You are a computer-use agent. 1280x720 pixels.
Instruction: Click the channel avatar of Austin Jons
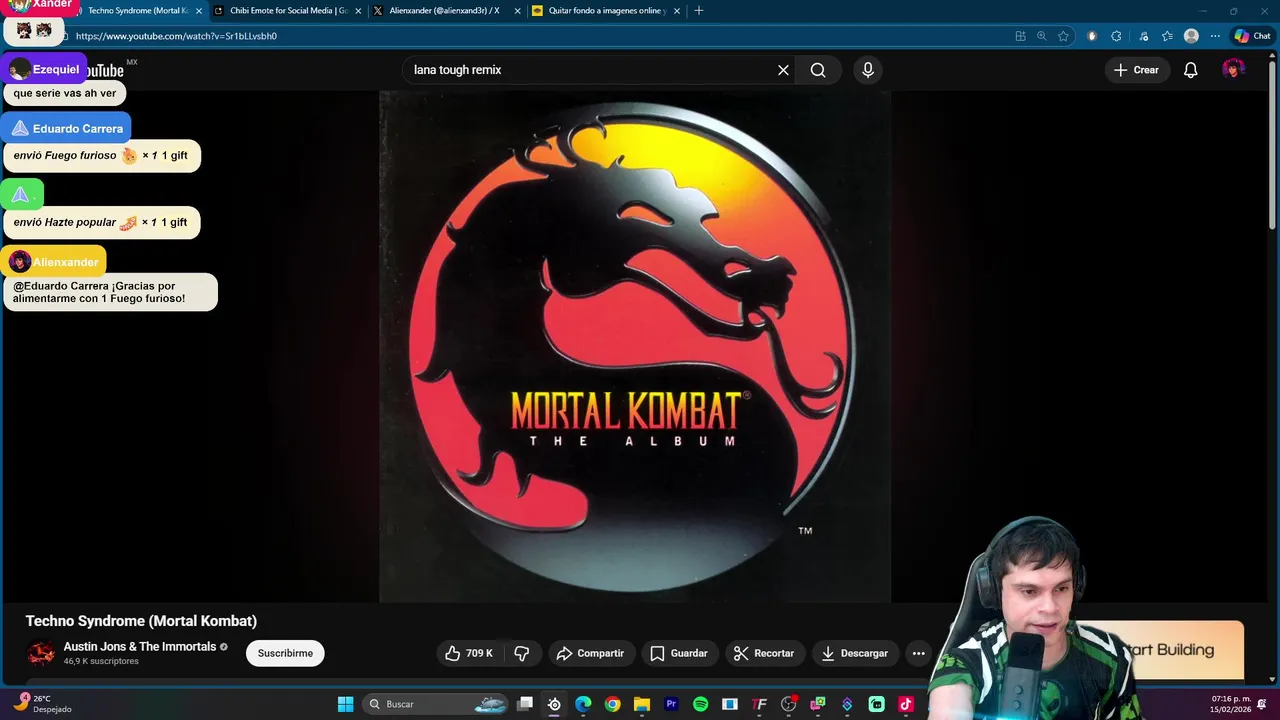(41, 653)
